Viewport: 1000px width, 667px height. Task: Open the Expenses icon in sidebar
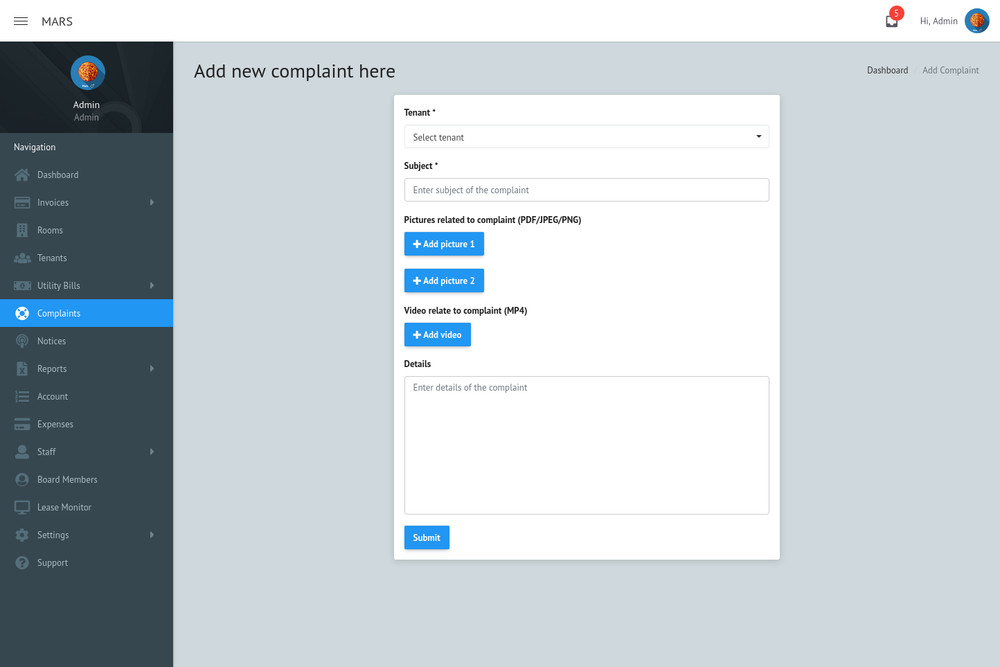(x=21, y=423)
